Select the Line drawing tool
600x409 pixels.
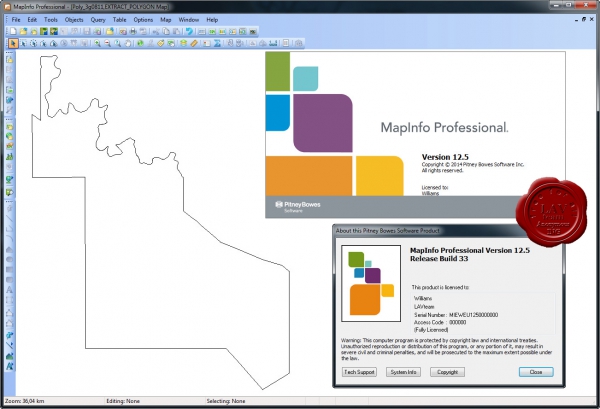coord(10,219)
